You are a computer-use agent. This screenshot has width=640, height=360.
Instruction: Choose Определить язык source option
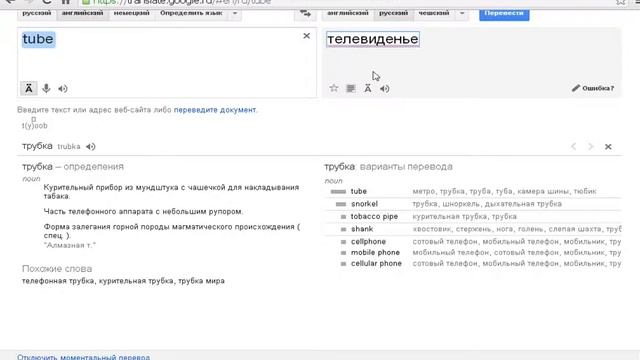coord(191,13)
